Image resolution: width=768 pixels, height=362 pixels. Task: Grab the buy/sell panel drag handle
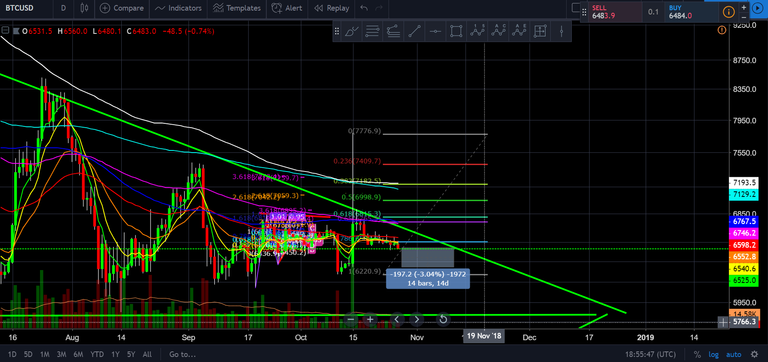(x=584, y=12)
